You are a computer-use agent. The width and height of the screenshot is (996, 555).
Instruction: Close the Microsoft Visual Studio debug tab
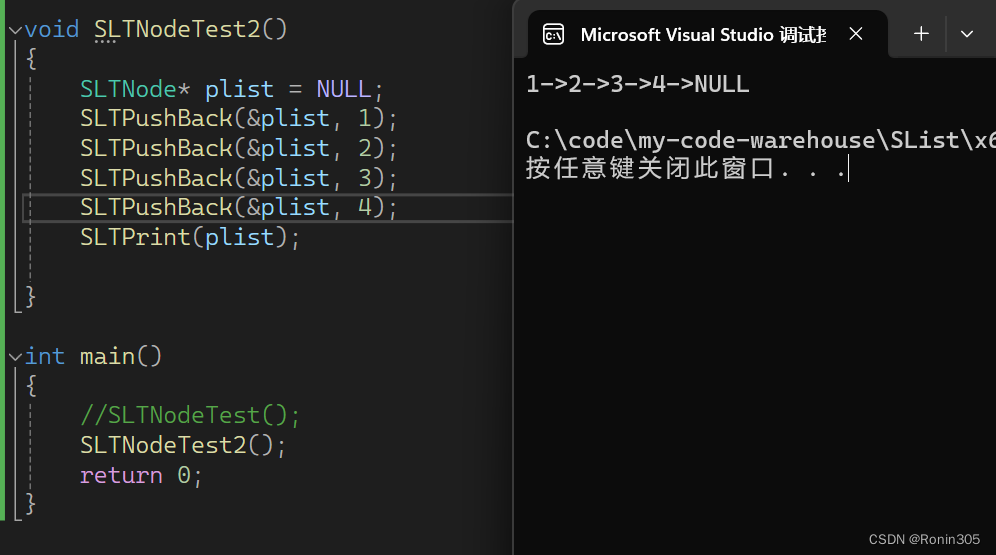tap(856, 34)
